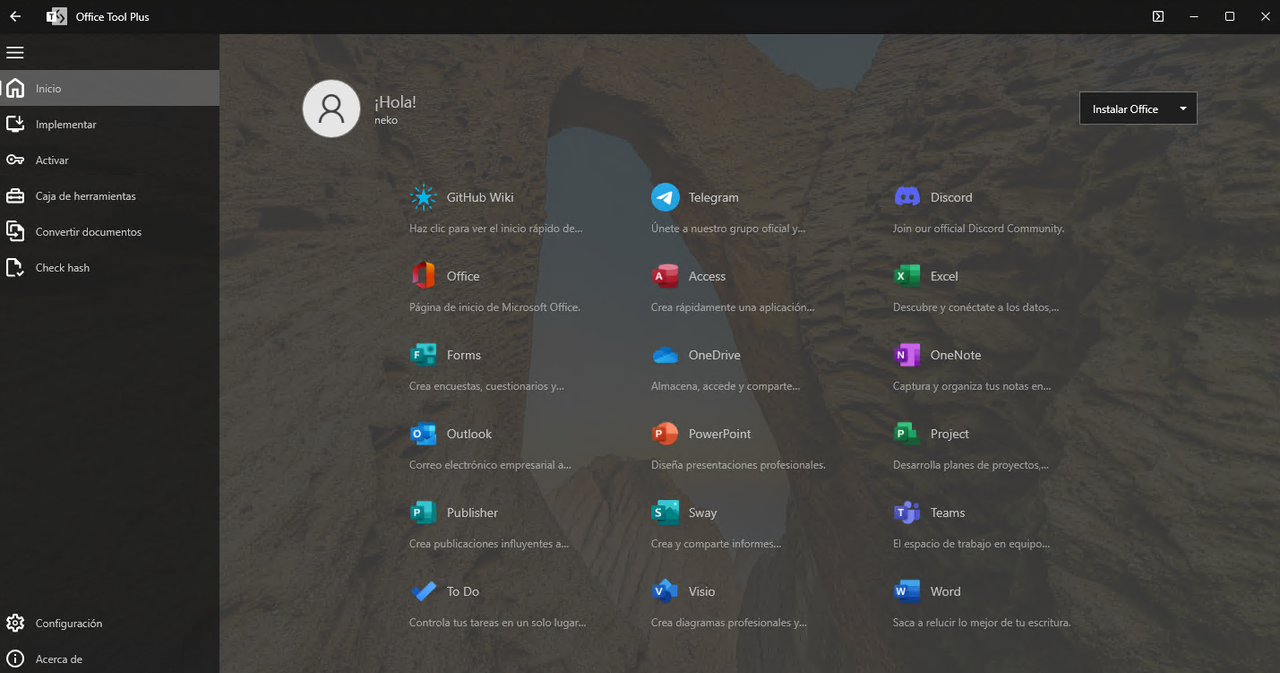This screenshot has width=1280, height=673.
Task: Click 'Crea publicaciones influyentes a...' text
Action: [489, 544]
